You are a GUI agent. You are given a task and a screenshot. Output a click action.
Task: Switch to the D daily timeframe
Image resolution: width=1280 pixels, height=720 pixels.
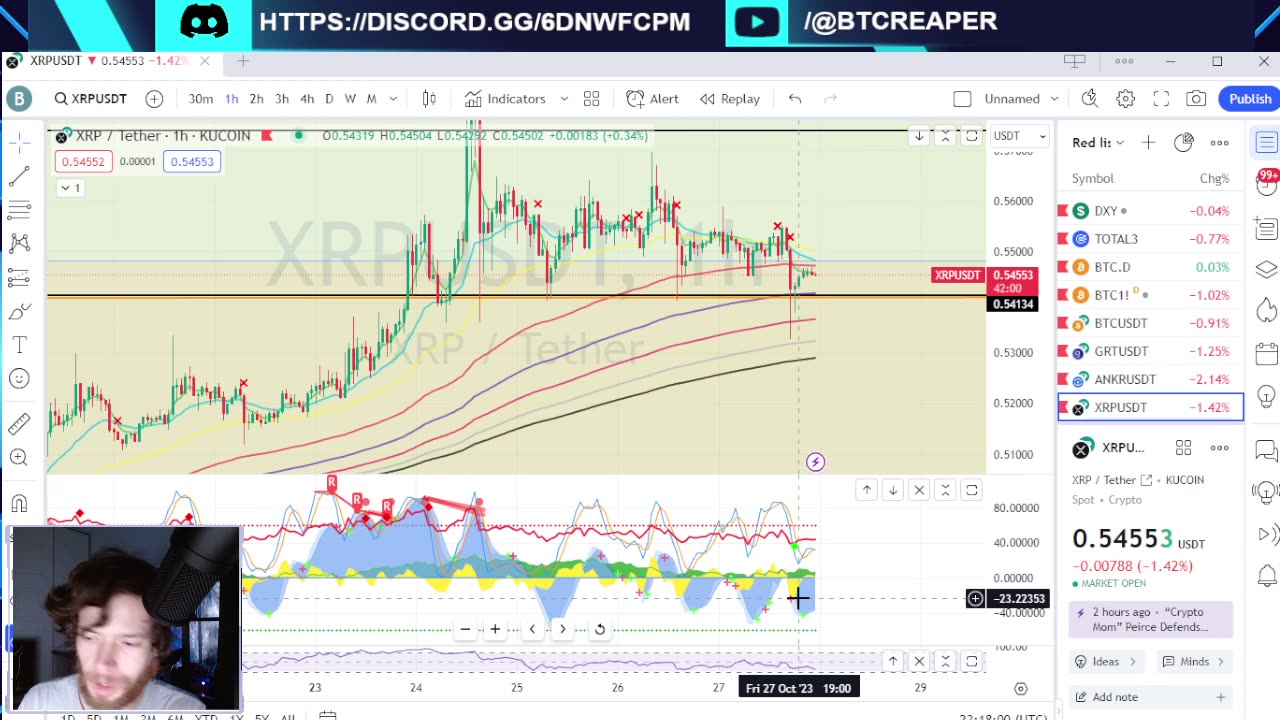click(329, 98)
